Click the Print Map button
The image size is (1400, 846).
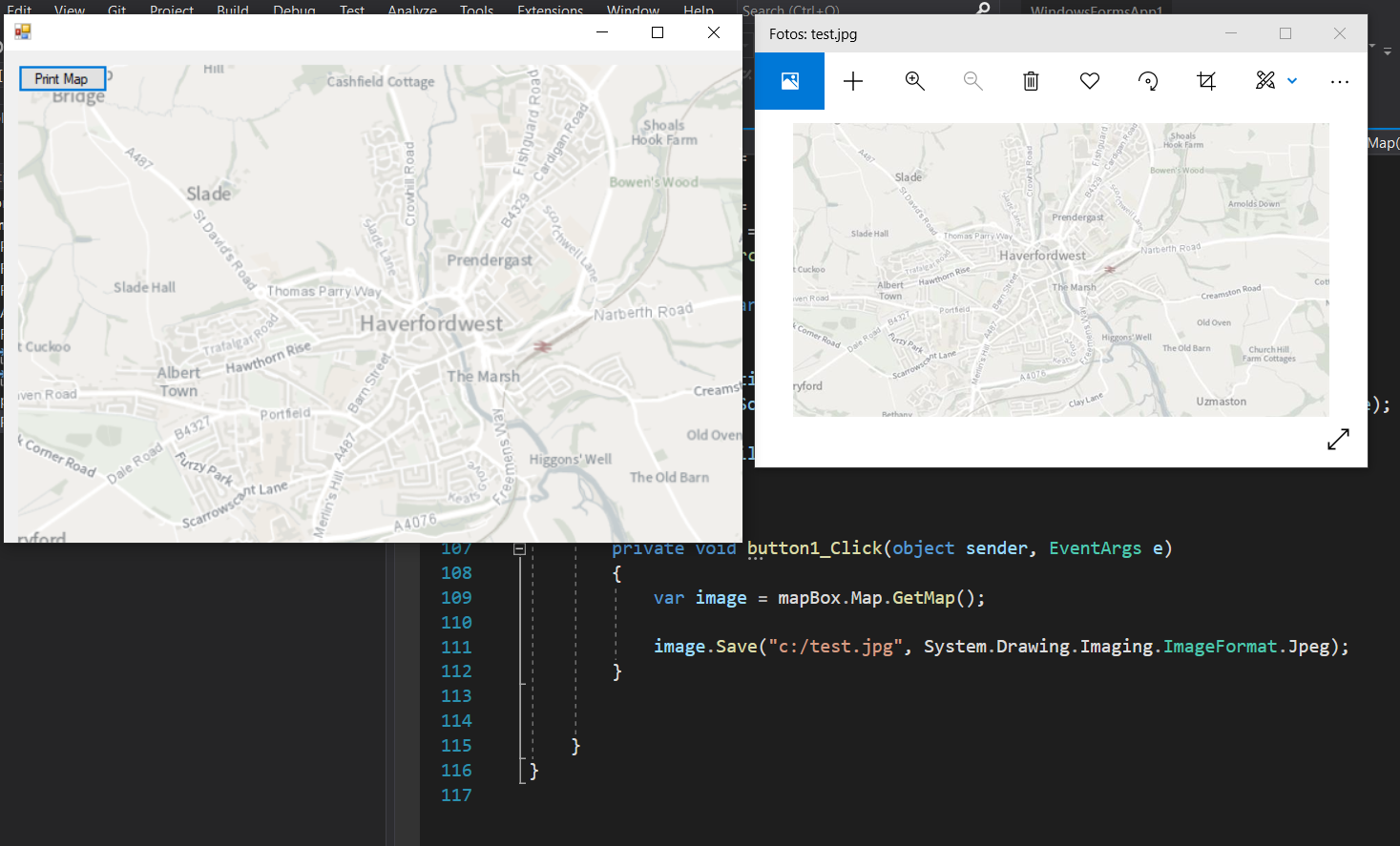click(62, 77)
